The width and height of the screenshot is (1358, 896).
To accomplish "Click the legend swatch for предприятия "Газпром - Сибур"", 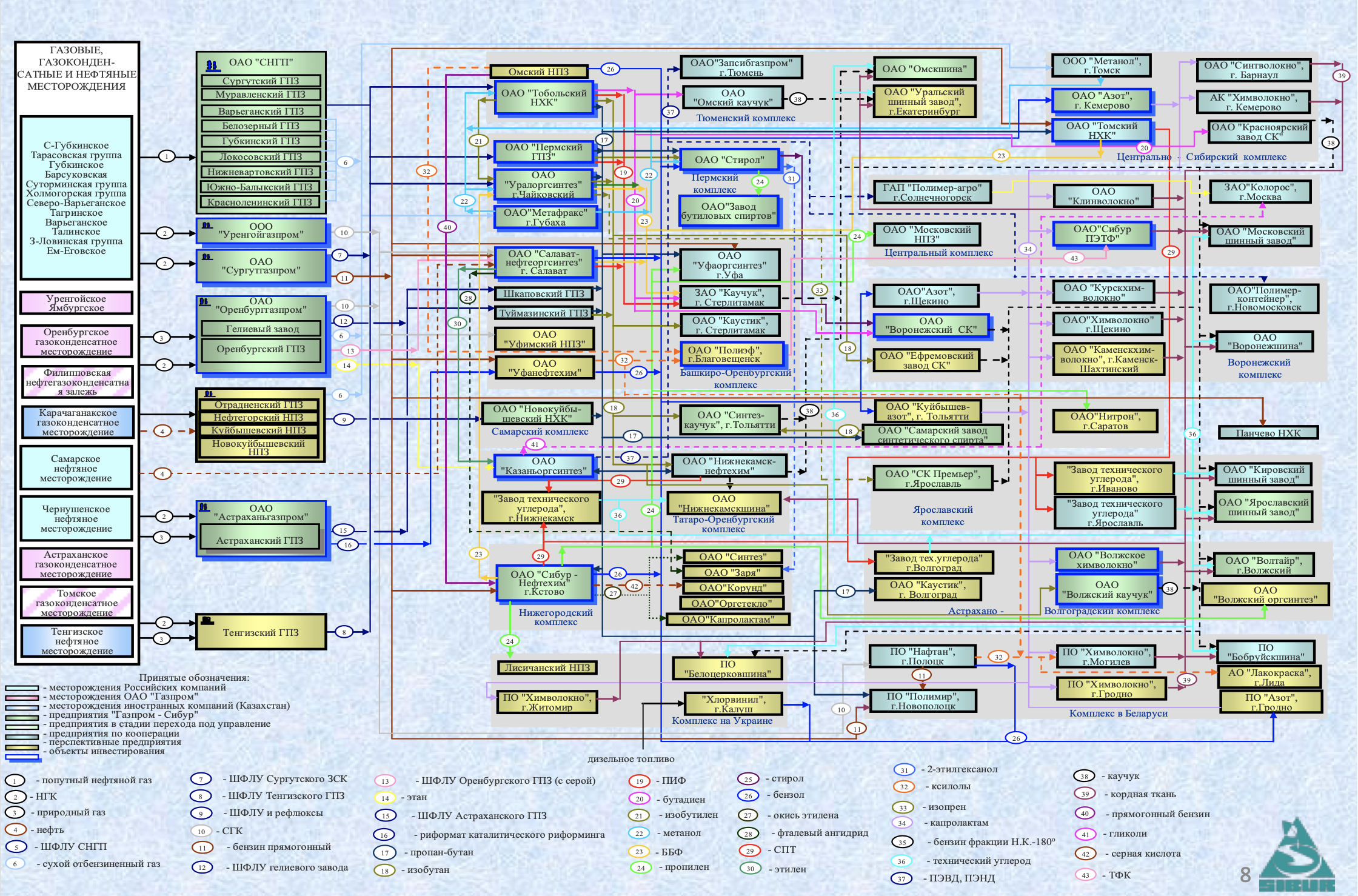I will [x=22, y=717].
